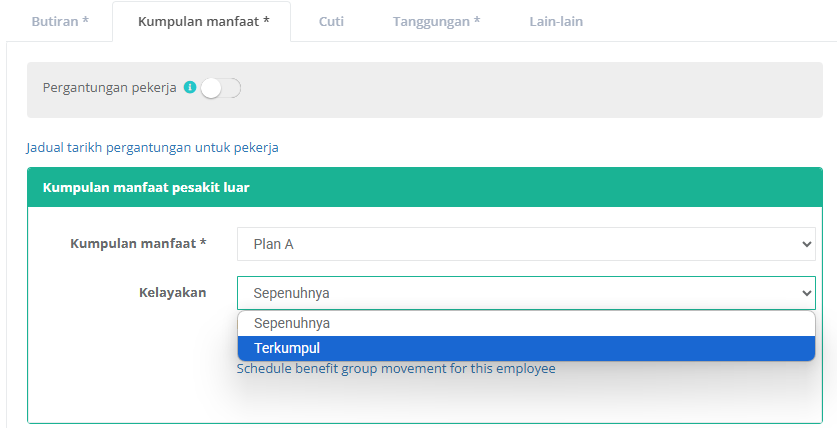Open the Plan A benefit group dropdown
The width and height of the screenshot is (837, 428).
526,243
